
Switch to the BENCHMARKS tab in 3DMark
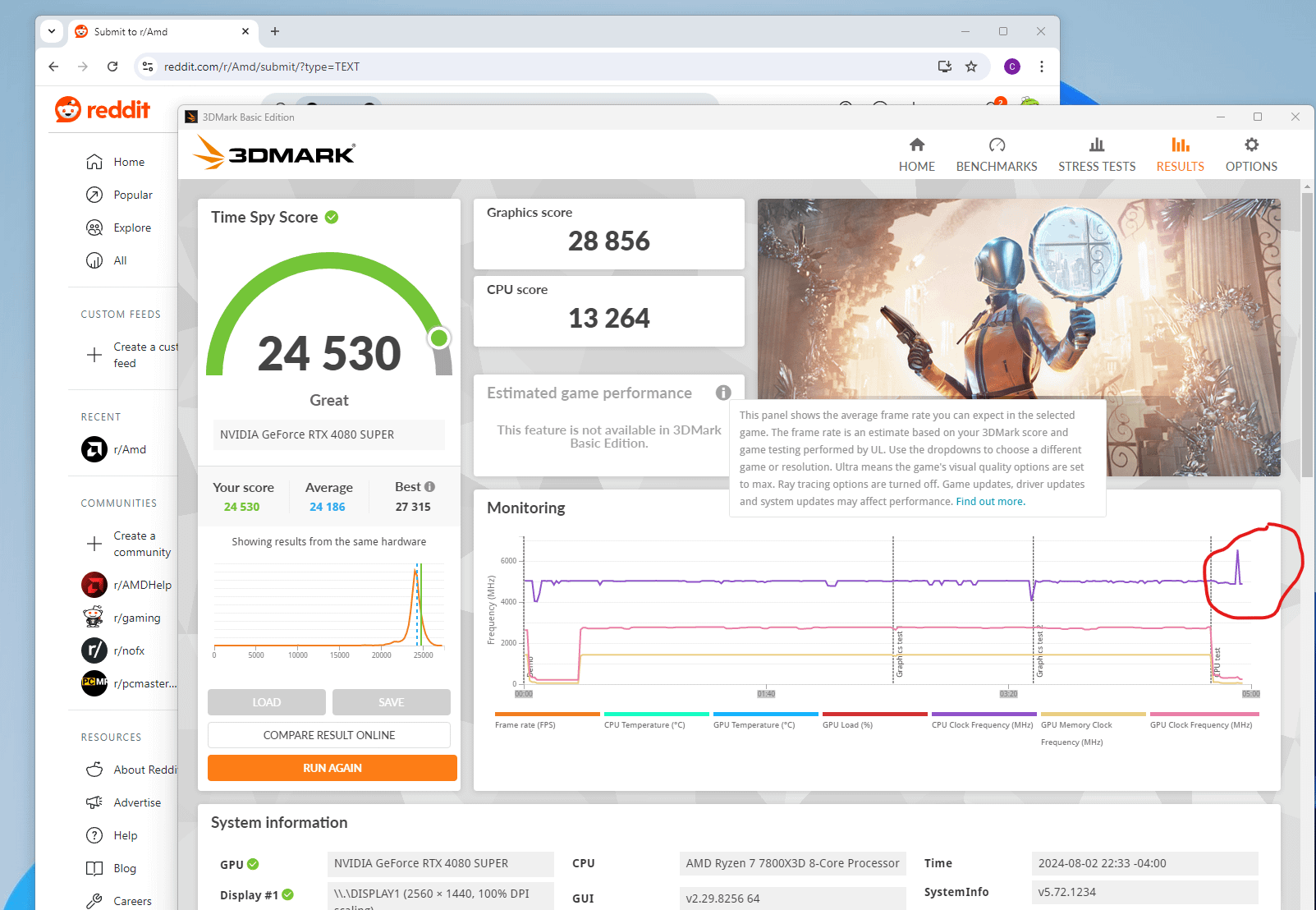pos(997,154)
